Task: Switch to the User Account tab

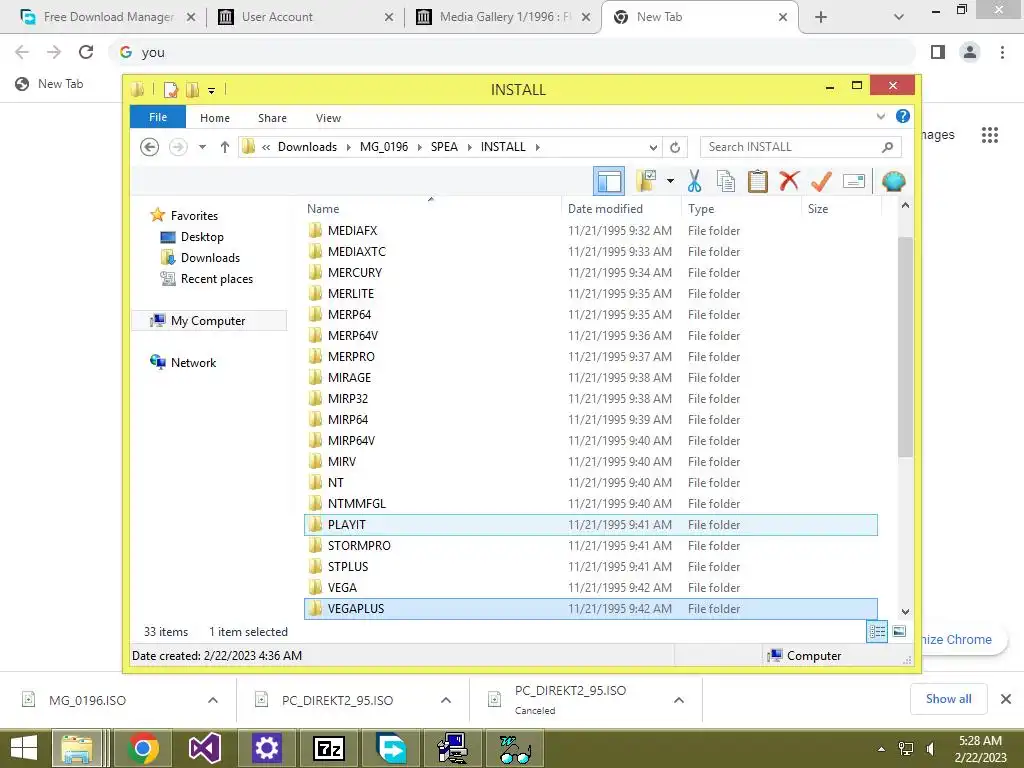Action: 305,17
